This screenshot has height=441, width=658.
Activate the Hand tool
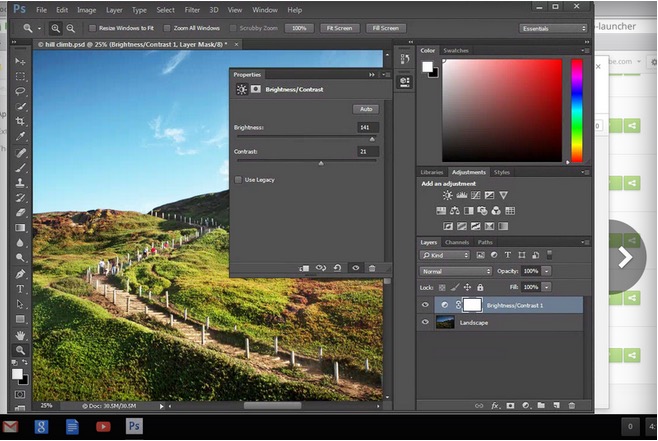point(20,335)
